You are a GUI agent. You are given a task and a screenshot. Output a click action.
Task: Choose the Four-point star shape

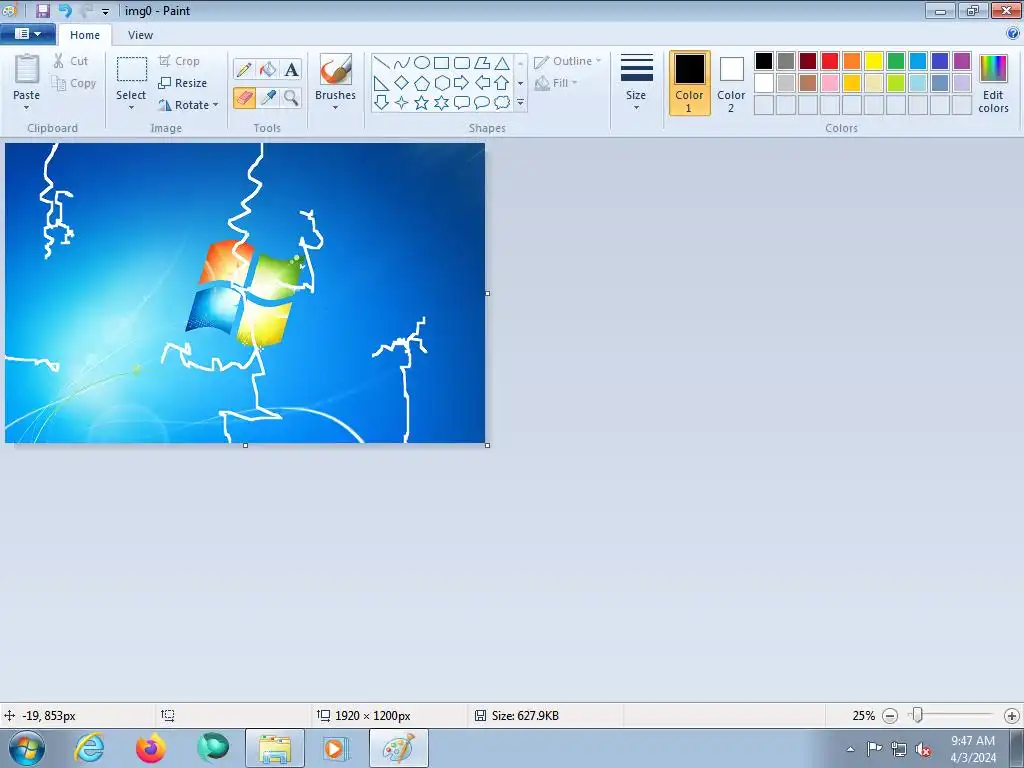tap(402, 103)
